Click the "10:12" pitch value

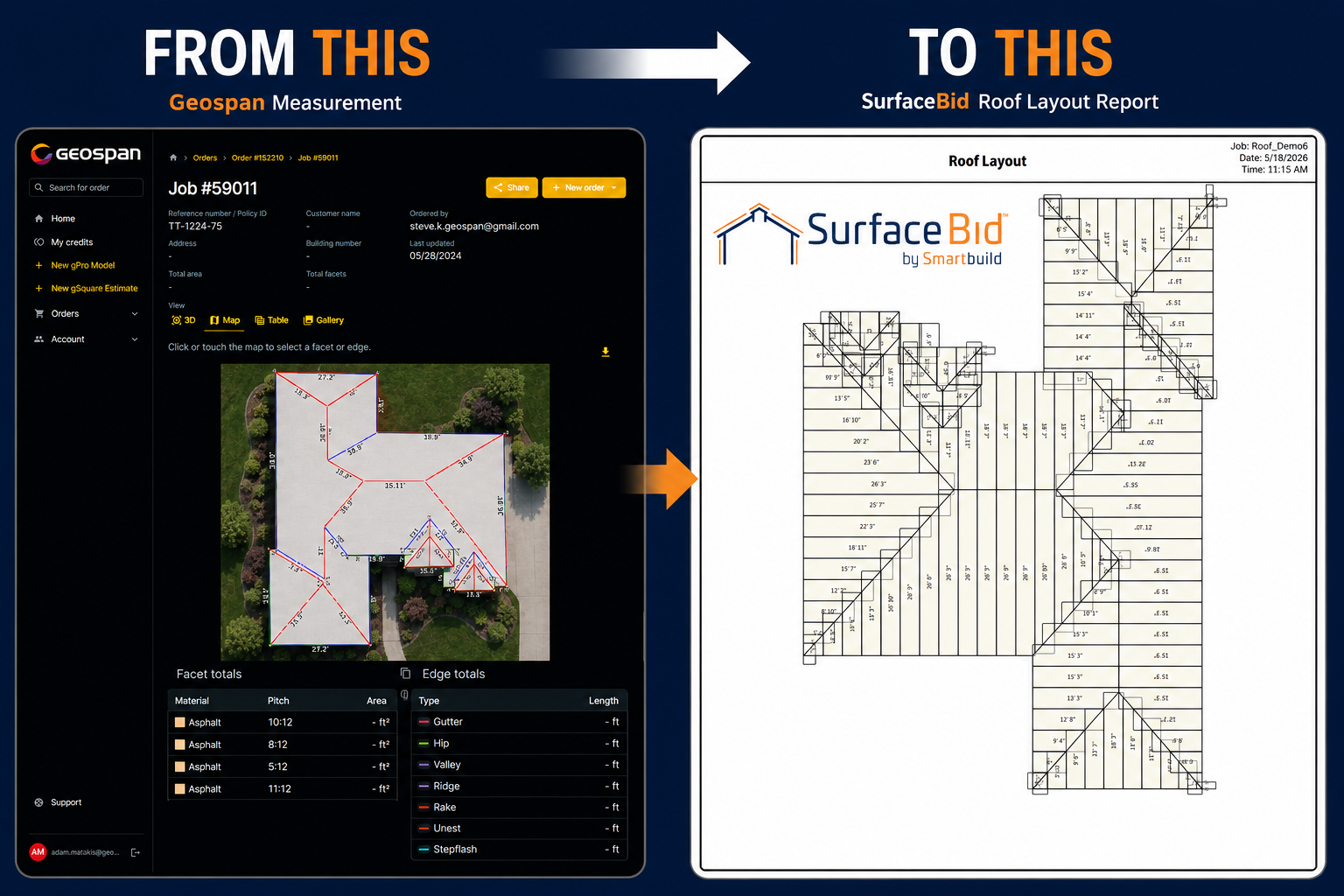[x=280, y=723]
